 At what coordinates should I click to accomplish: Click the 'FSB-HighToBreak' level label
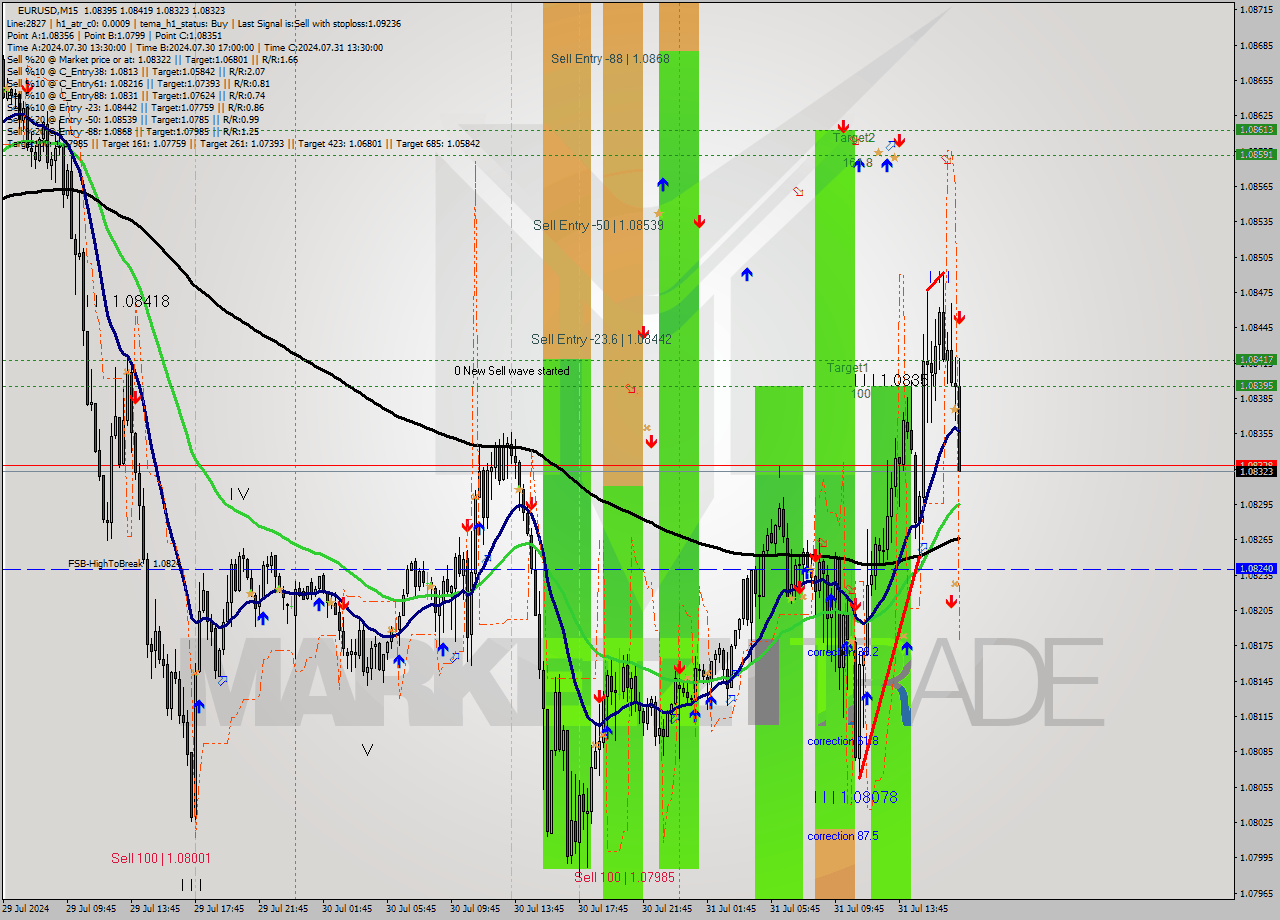(x=106, y=564)
